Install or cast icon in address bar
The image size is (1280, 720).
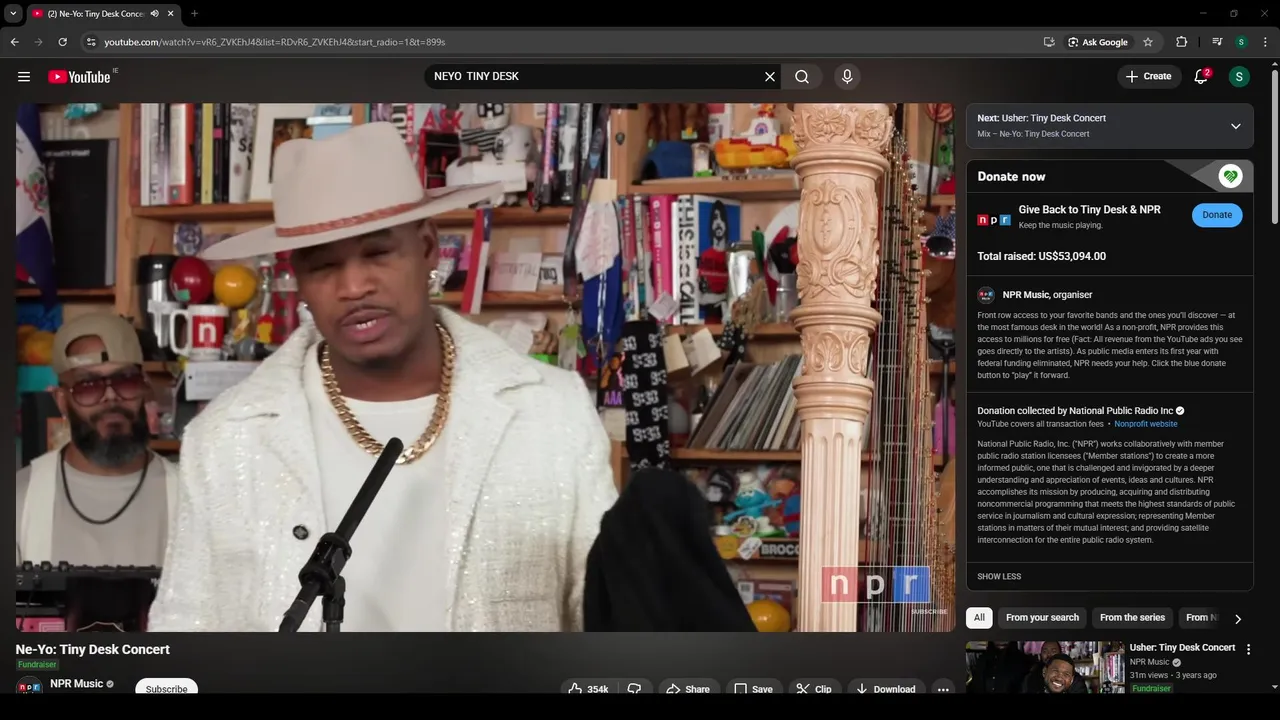(1049, 42)
